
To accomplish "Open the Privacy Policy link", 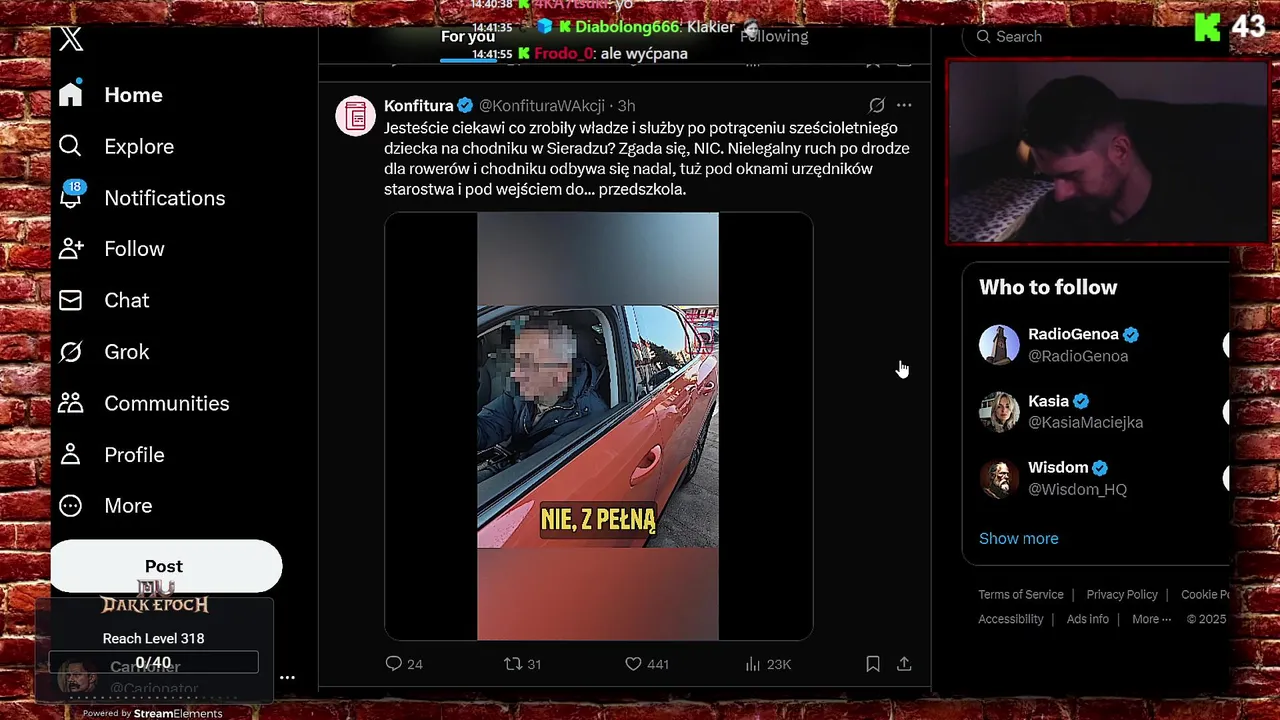I will pyautogui.click(x=1122, y=595).
